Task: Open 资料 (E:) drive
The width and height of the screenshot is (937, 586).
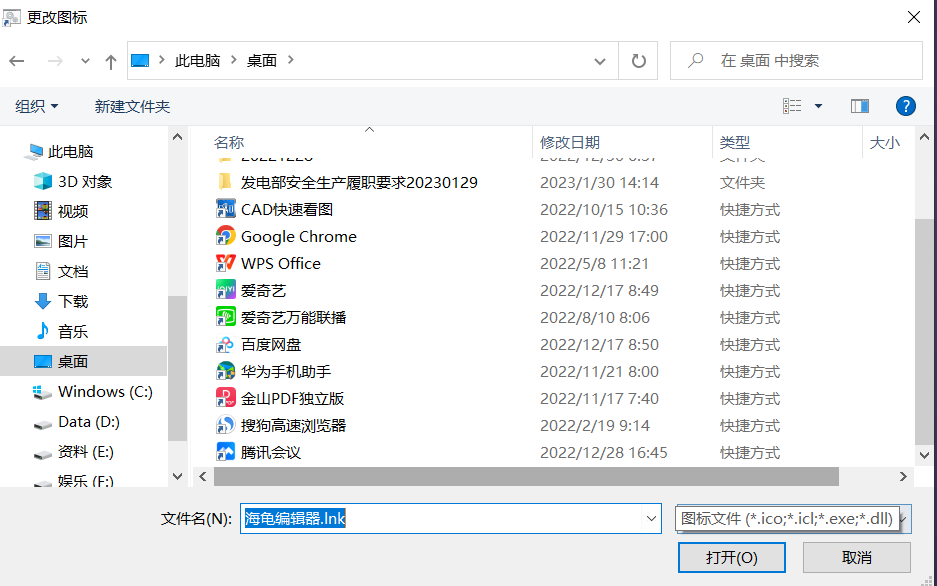Action: 85,452
